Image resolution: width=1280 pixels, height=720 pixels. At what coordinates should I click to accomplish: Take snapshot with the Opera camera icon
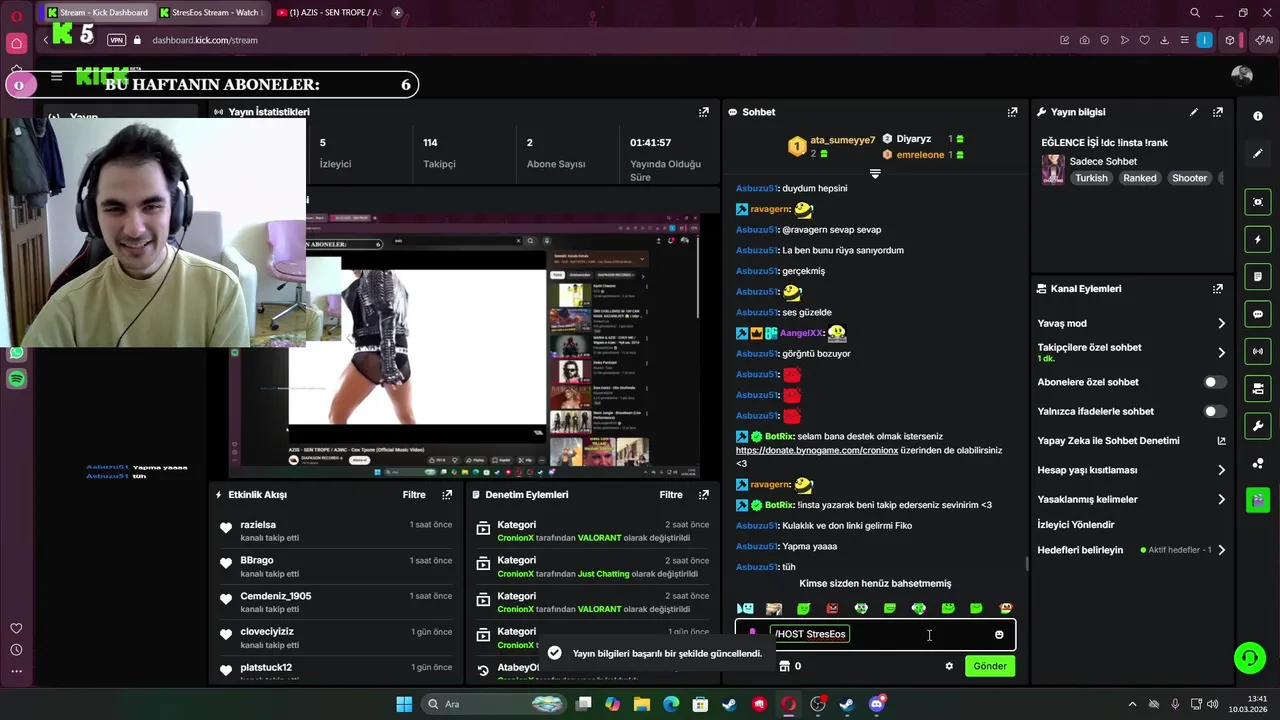[x=1085, y=40]
